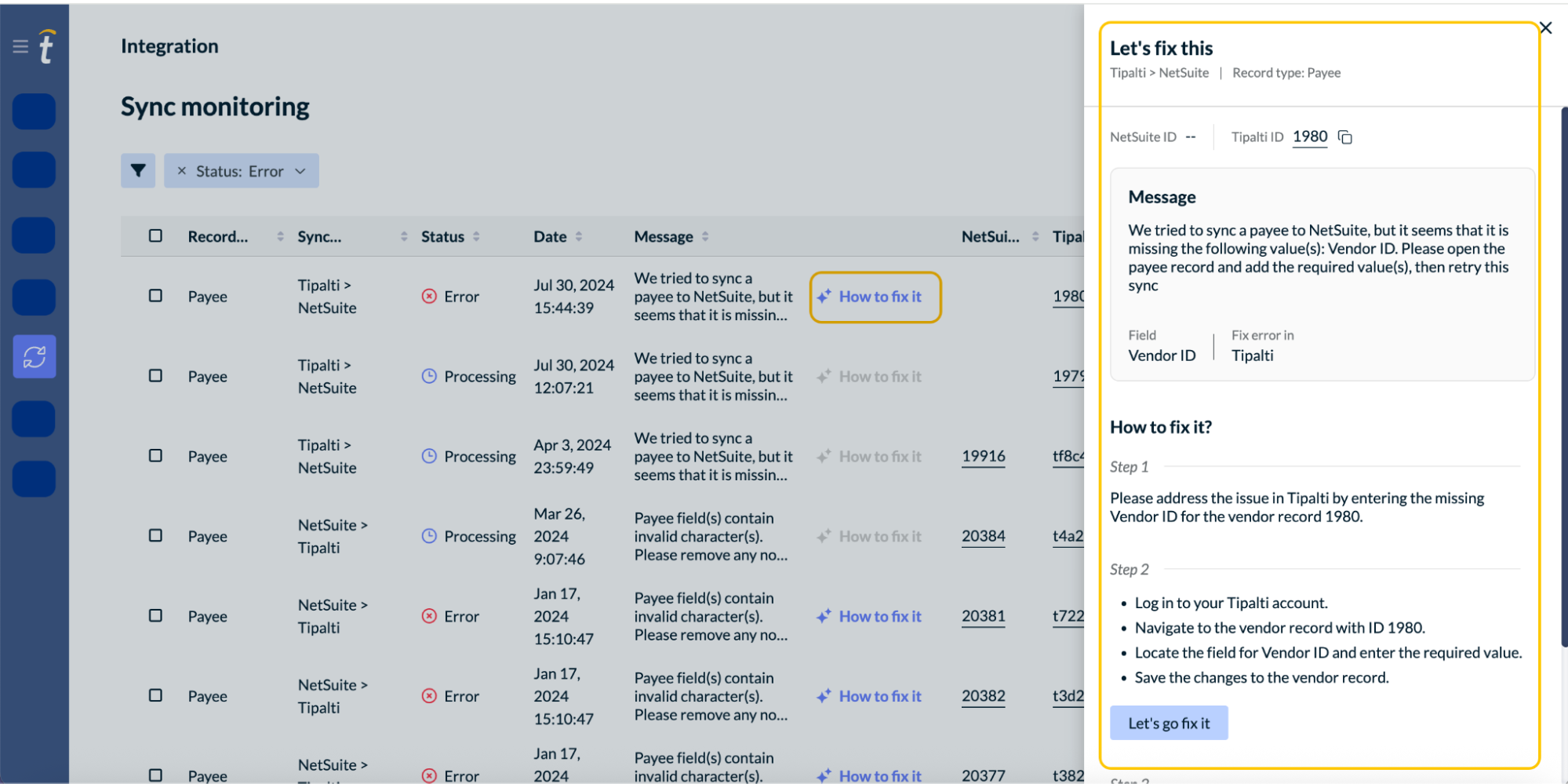Select the top sidebar navigation icon
Image resolution: width=1568 pixels, height=784 pixels.
point(34,111)
